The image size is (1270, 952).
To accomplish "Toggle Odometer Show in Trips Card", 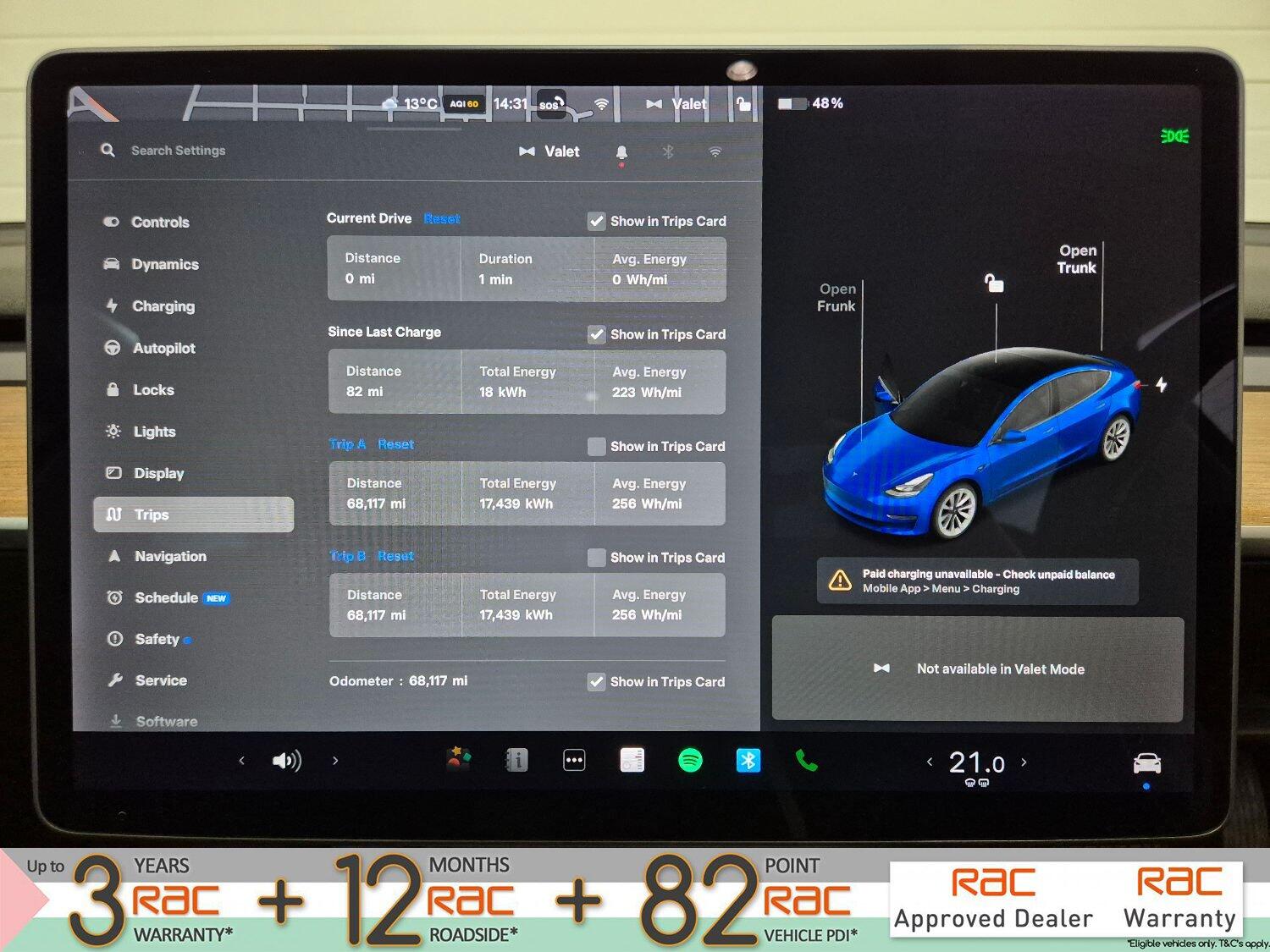I will coord(597,682).
